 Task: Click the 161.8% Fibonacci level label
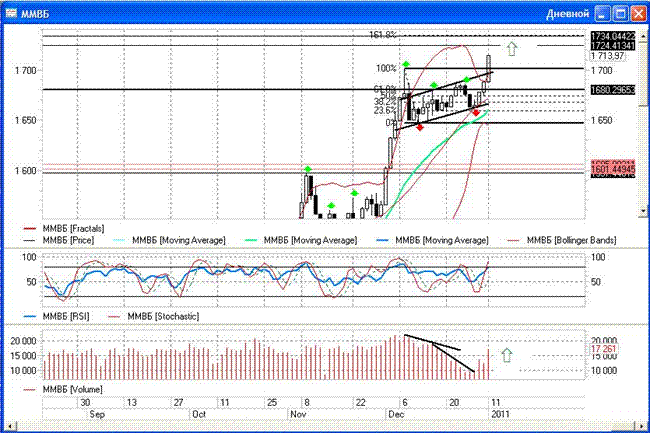383,35
